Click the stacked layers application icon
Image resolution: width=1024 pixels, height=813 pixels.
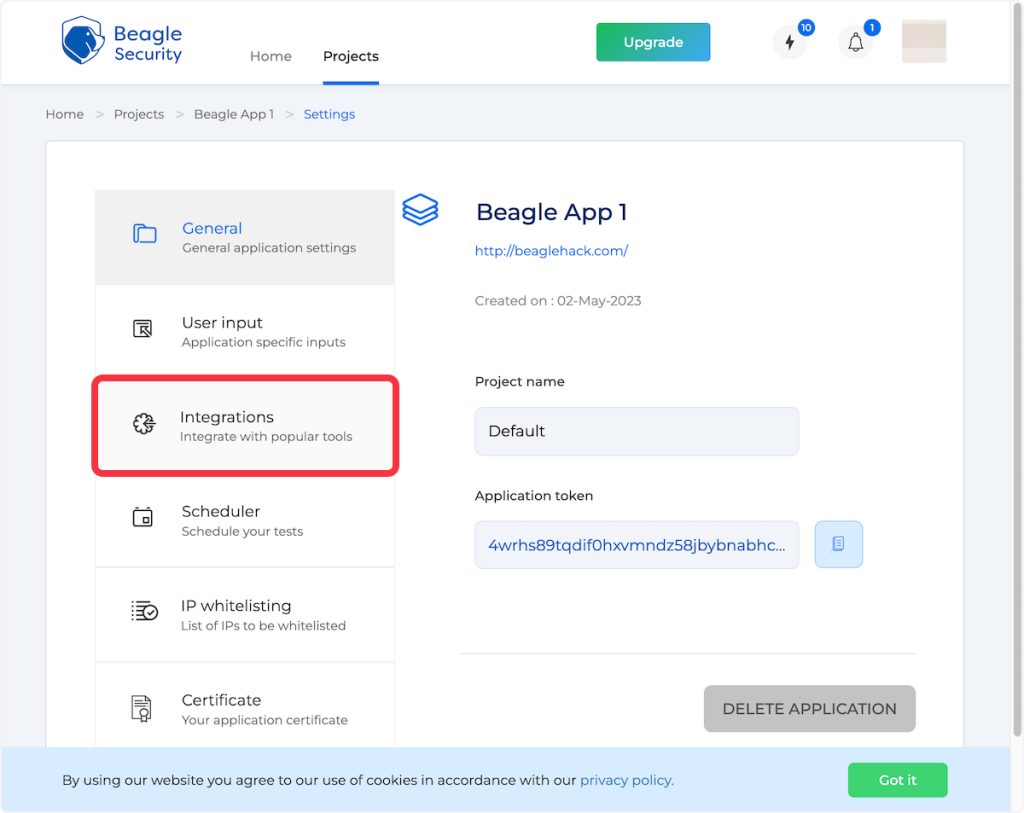(420, 210)
